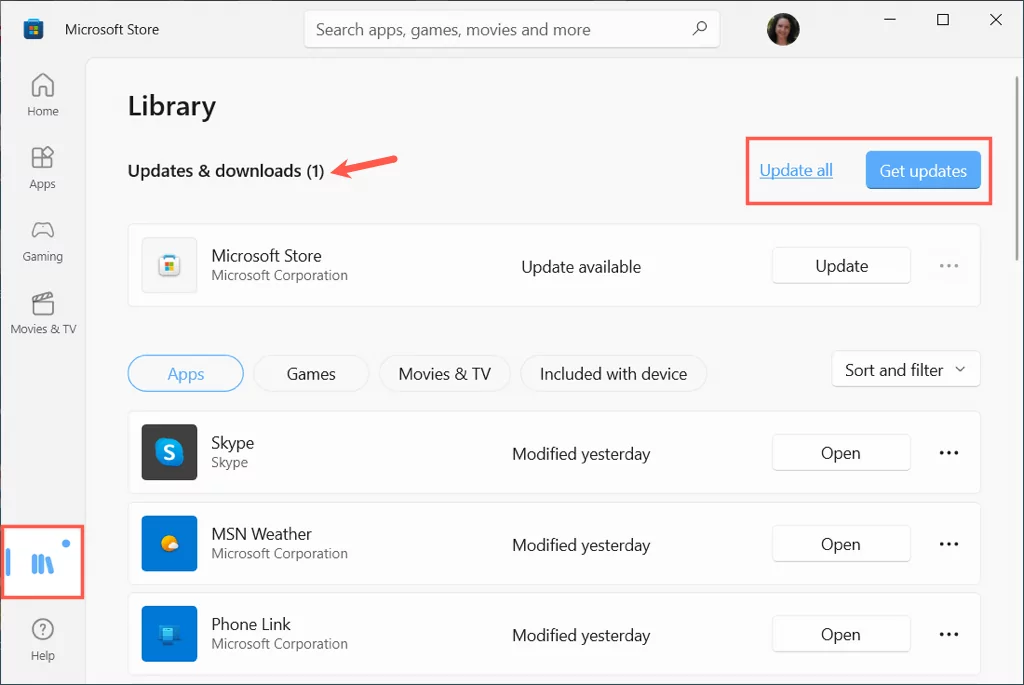Screen dimensions: 1024x685
Task: Click the Library page title
Action: point(172,106)
